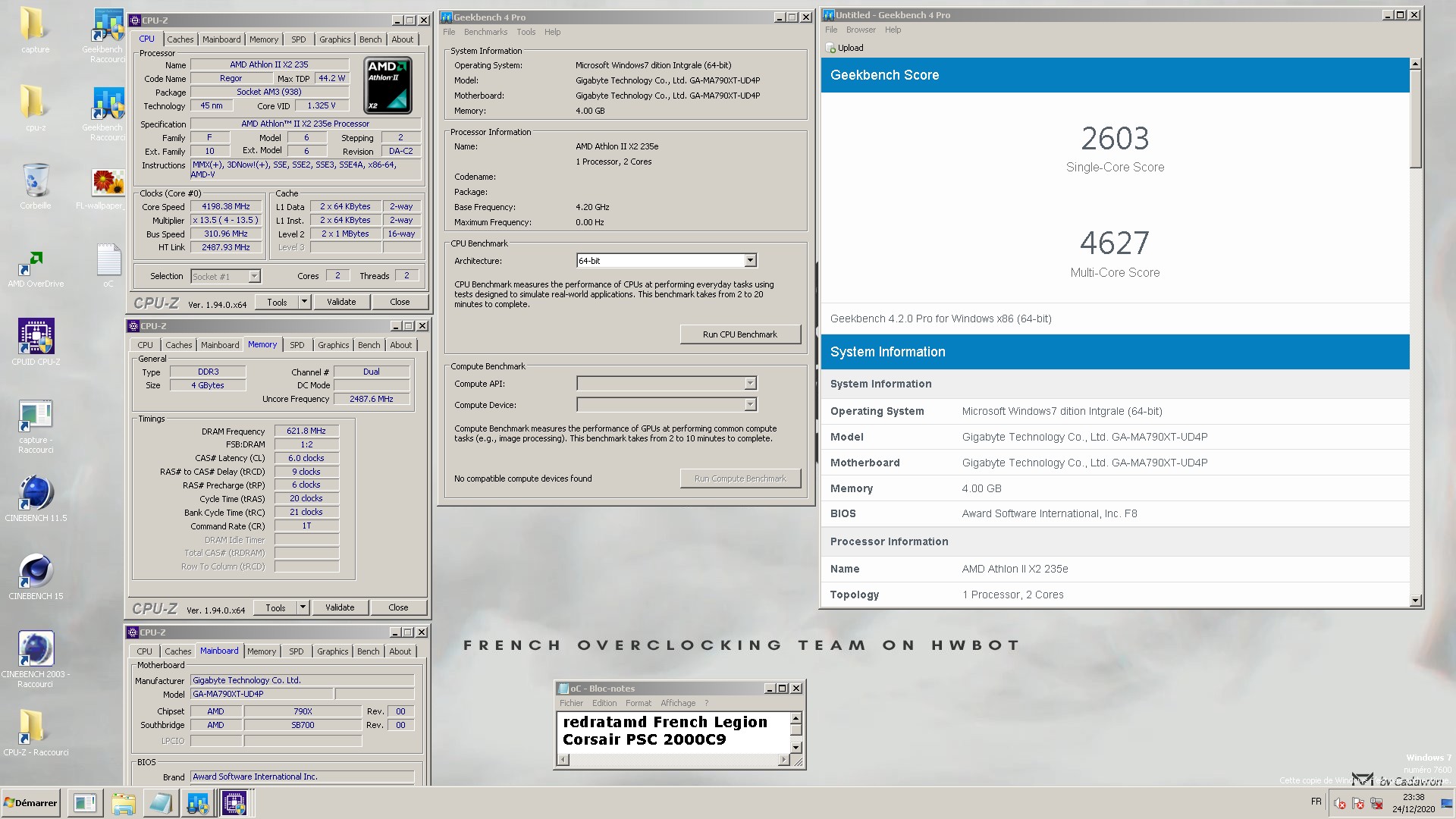The image size is (1456, 819).
Task: Click the notepad taskbar icon
Action: (161, 803)
